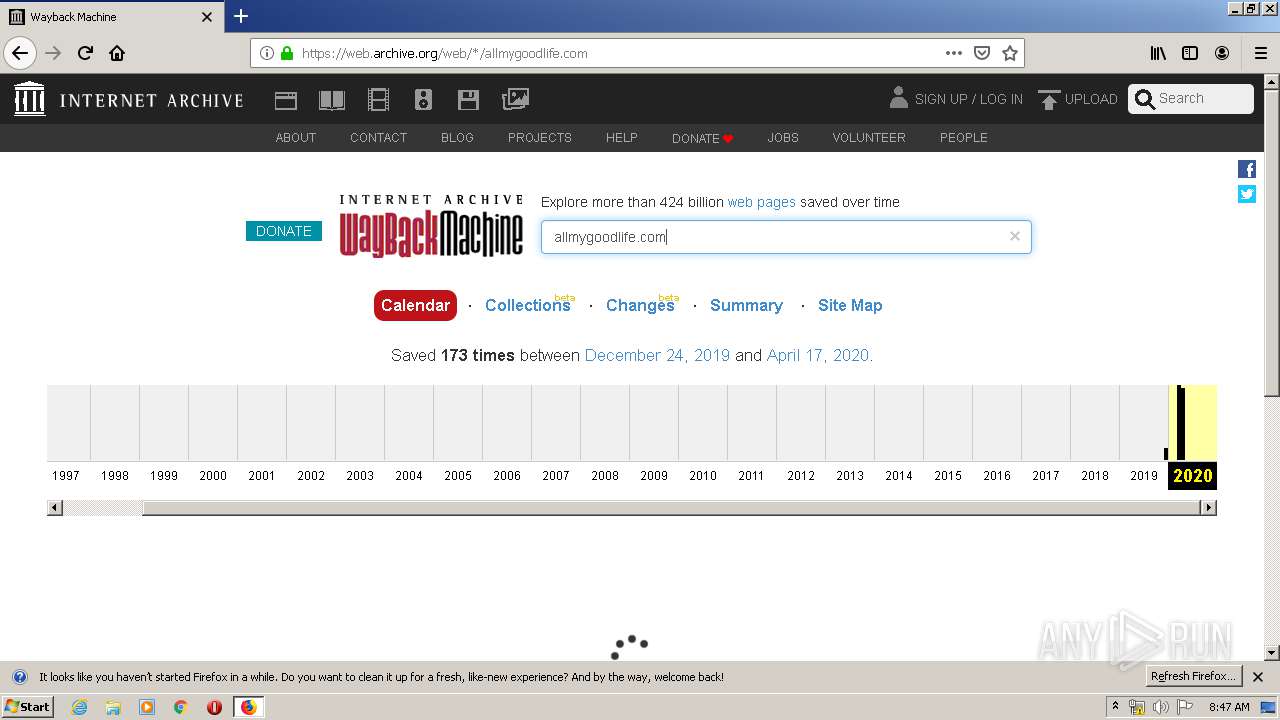The width and height of the screenshot is (1280, 720).
Task: Focus the allmygoodlife.com URL input
Action: tap(786, 237)
